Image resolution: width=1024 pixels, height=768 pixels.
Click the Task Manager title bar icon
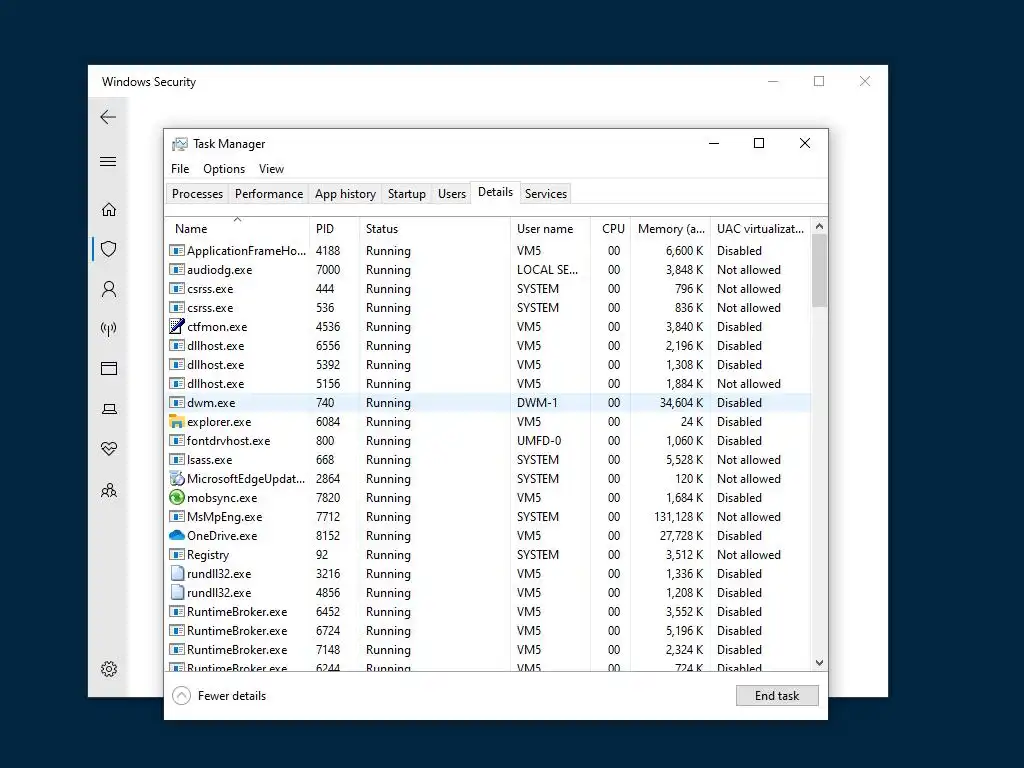(x=180, y=144)
